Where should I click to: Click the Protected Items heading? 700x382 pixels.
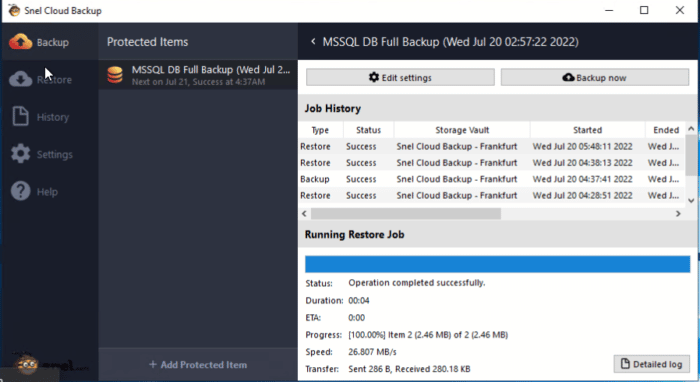(x=147, y=42)
